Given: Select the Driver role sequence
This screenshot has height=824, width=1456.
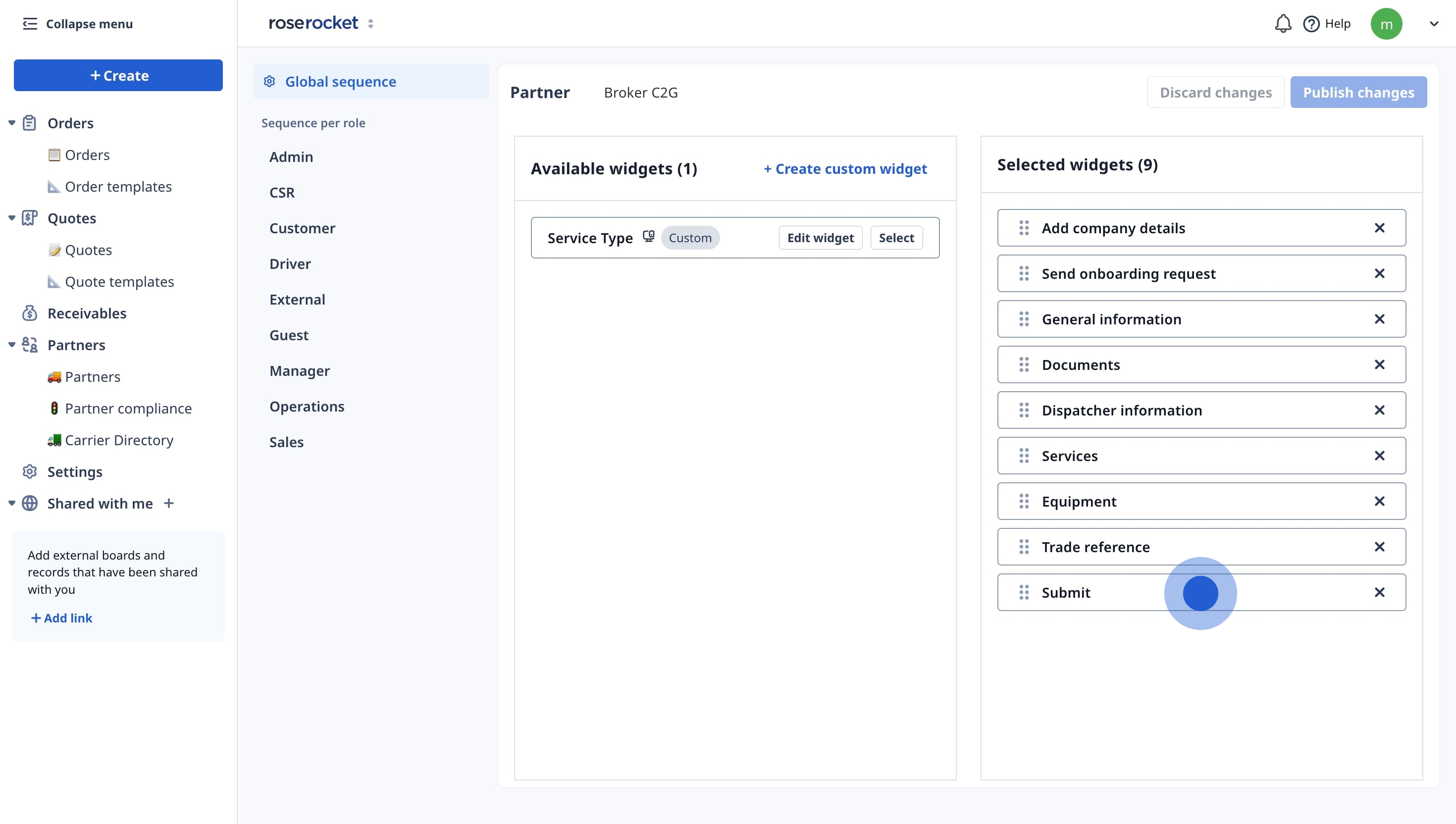Looking at the screenshot, I should coord(290,264).
